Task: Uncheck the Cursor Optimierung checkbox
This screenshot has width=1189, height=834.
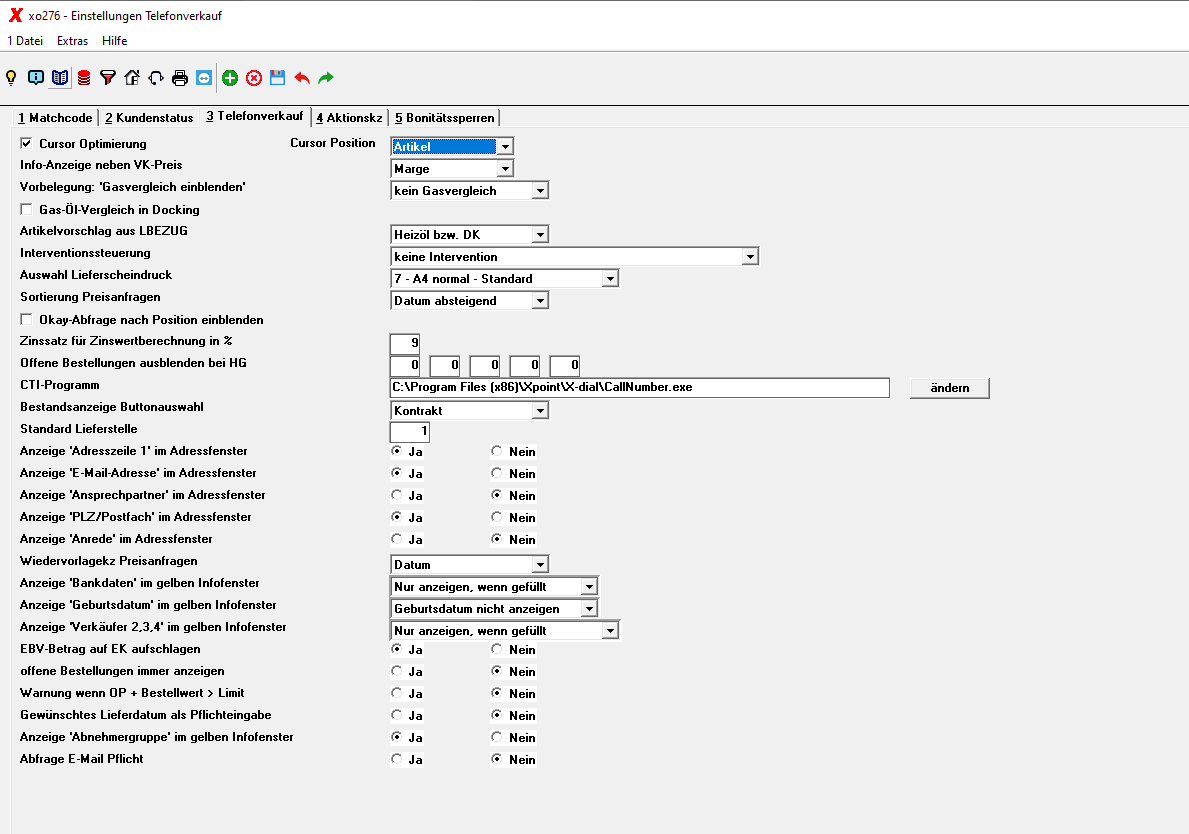Action: 27,143
